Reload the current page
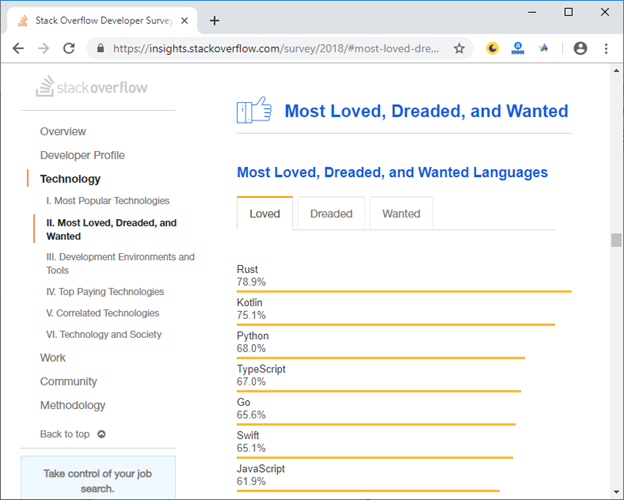Viewport: 624px width, 500px height. [69, 49]
